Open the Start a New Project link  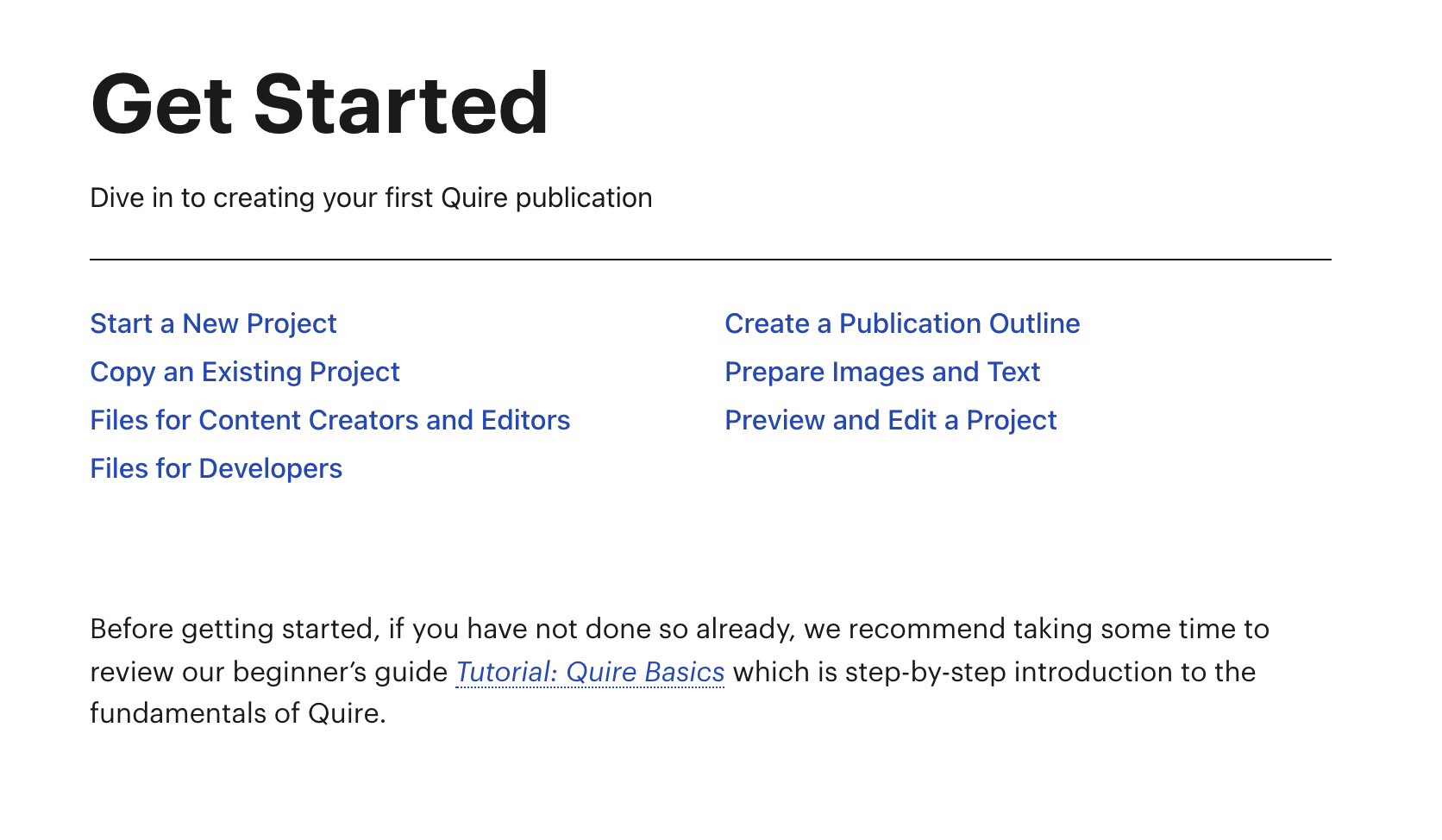coord(213,323)
